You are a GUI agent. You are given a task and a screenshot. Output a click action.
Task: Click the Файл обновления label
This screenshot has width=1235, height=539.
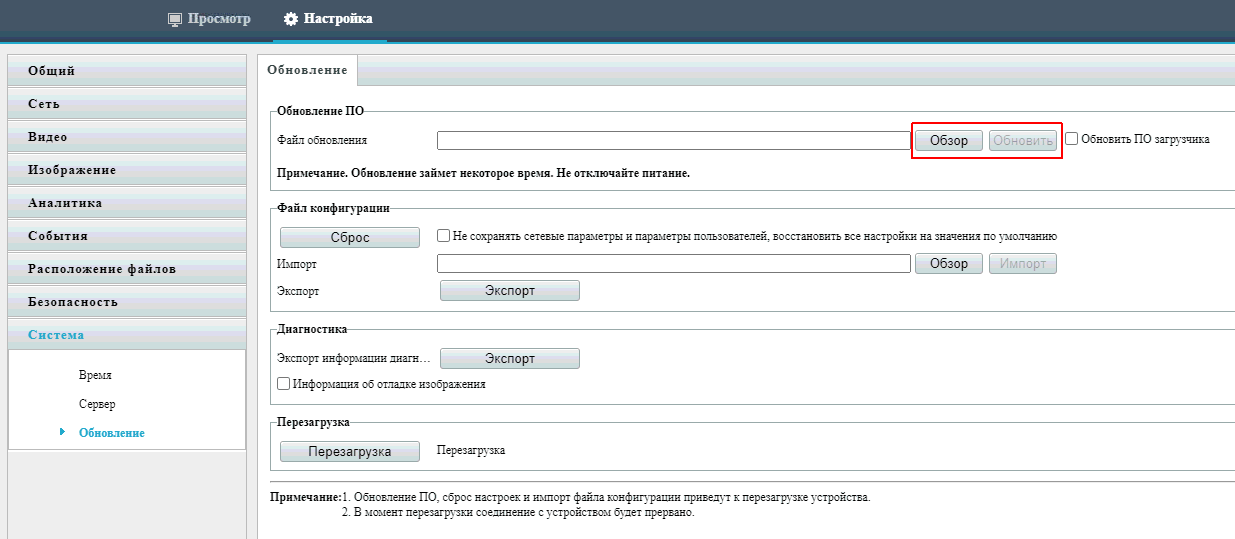click(x=322, y=140)
